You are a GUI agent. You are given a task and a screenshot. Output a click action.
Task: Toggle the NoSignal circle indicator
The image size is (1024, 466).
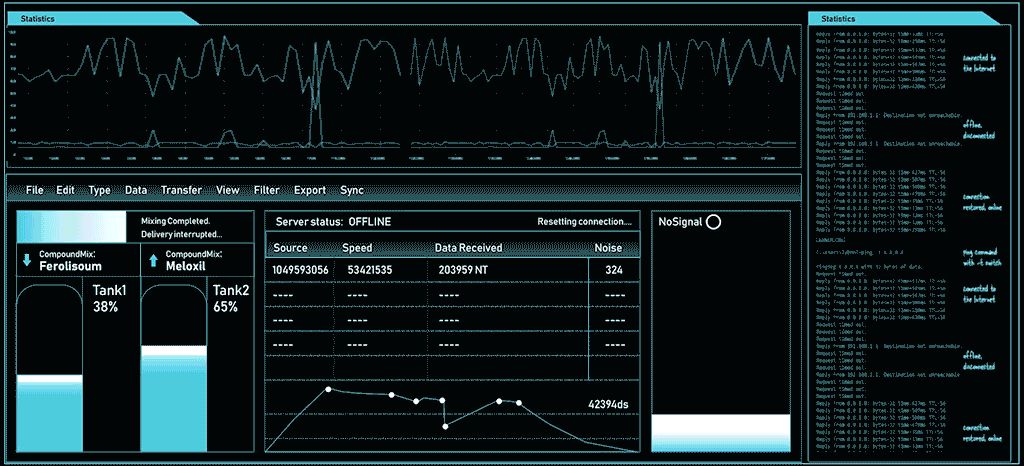(x=713, y=223)
